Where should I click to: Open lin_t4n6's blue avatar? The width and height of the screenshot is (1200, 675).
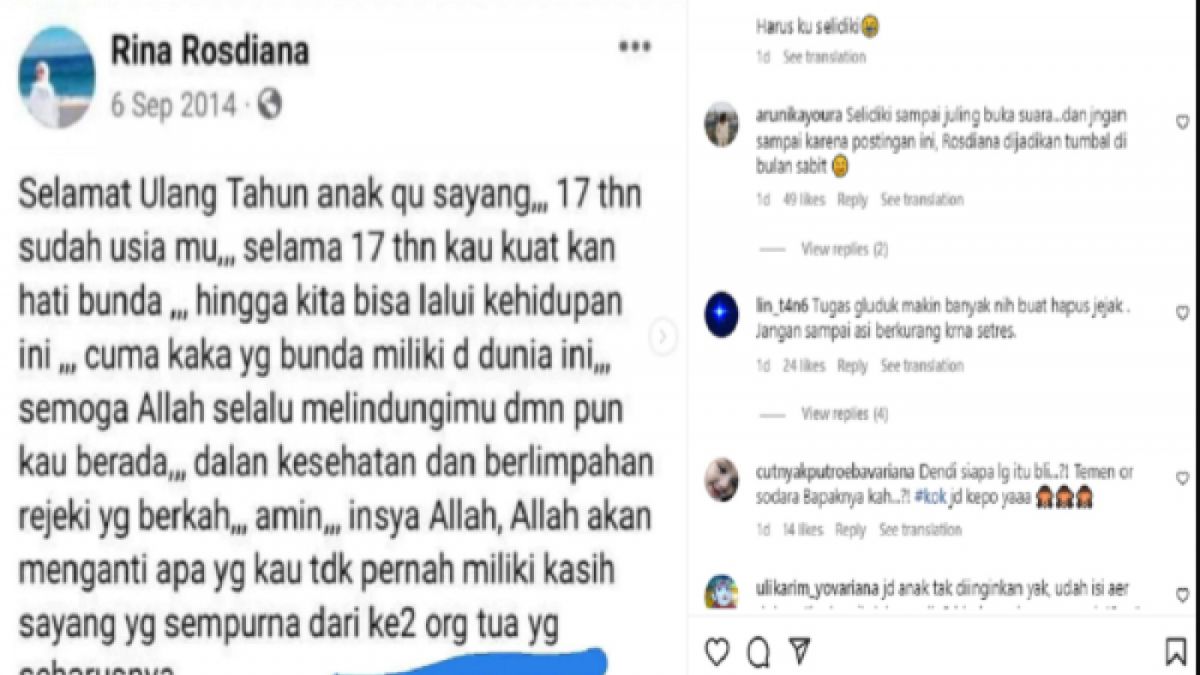[721, 314]
